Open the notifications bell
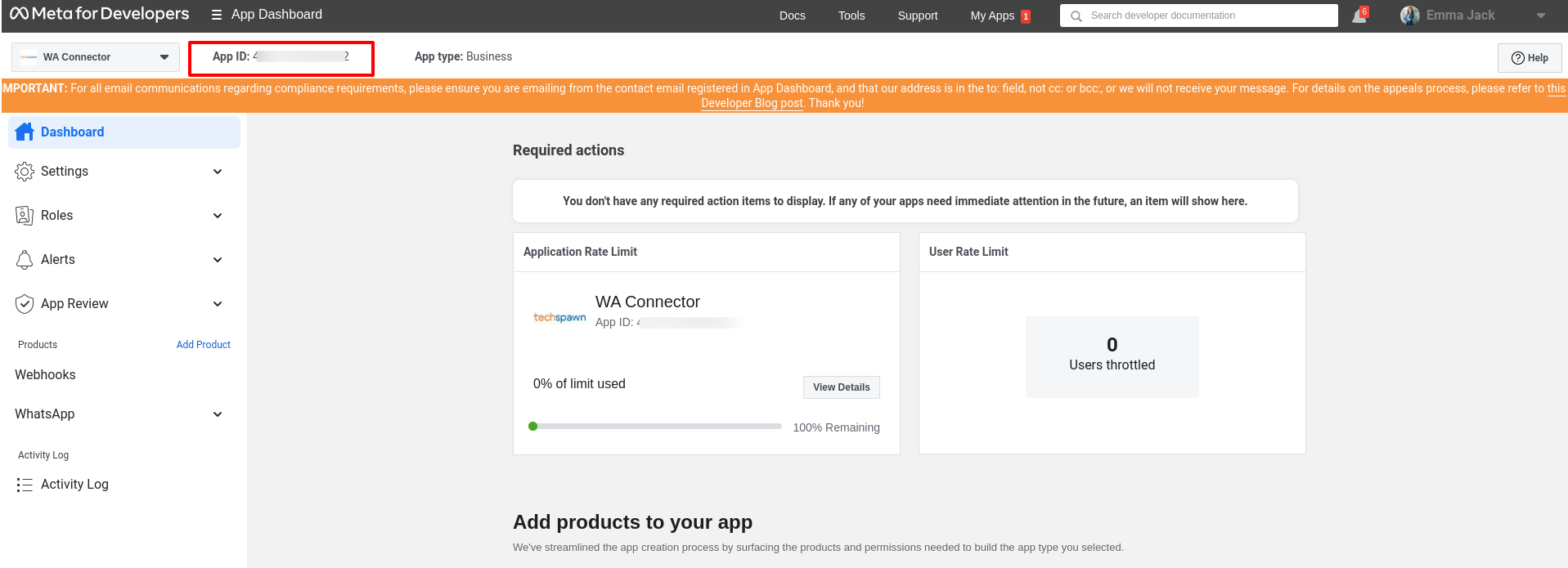Screen dimensions: 1568x568 click(x=1359, y=16)
